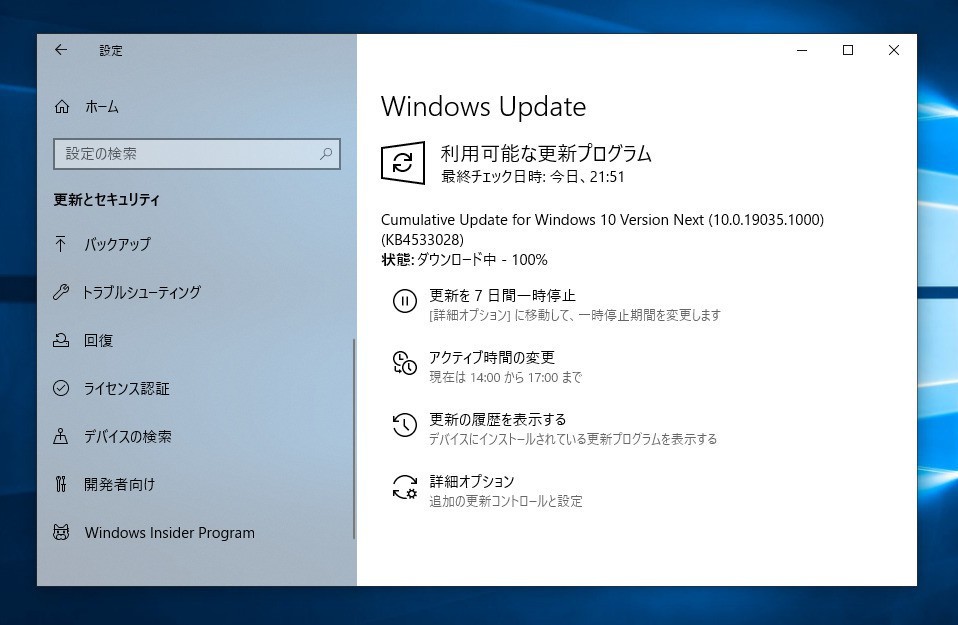
Task: Click the wrench icon for トラブルシューティング
Action: tap(60, 292)
